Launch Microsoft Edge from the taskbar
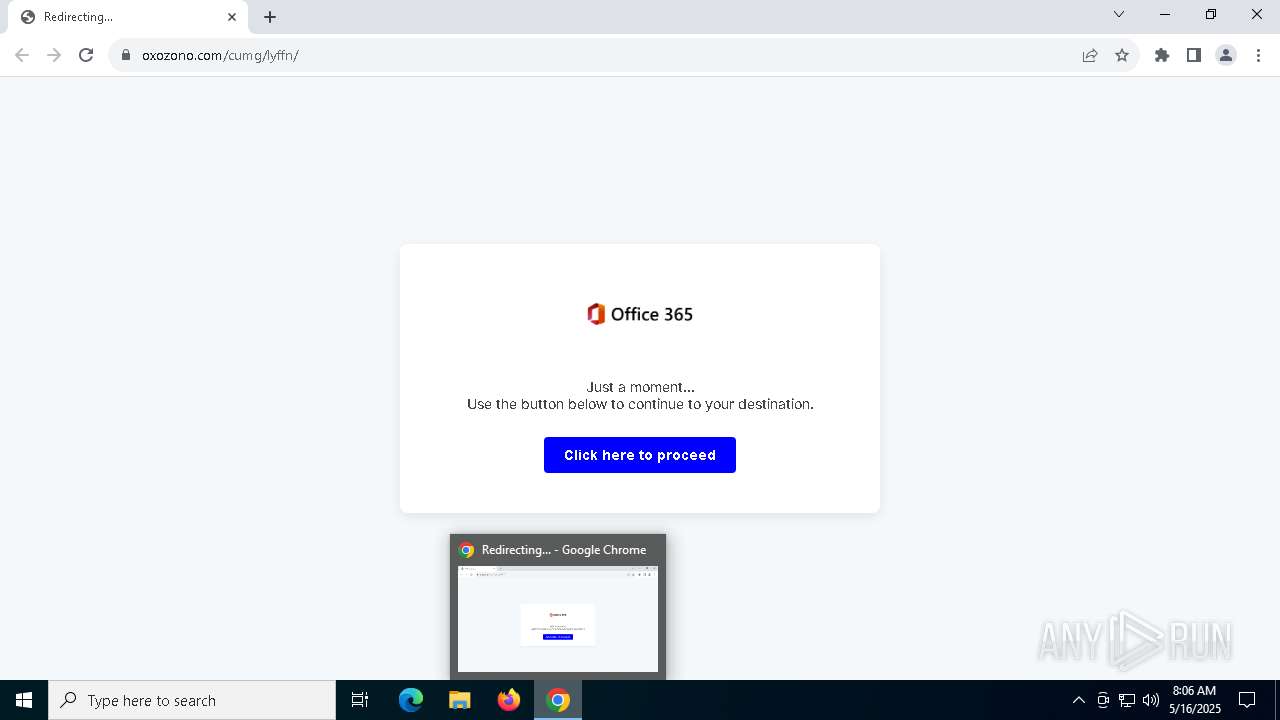This screenshot has height=720, width=1280. [x=411, y=700]
